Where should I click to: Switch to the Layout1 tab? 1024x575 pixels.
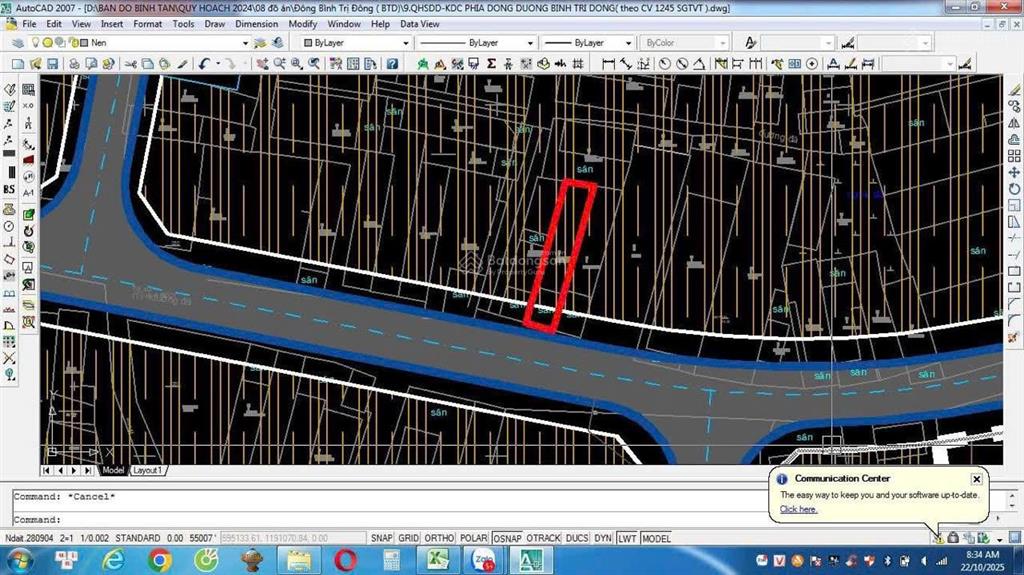(x=148, y=470)
